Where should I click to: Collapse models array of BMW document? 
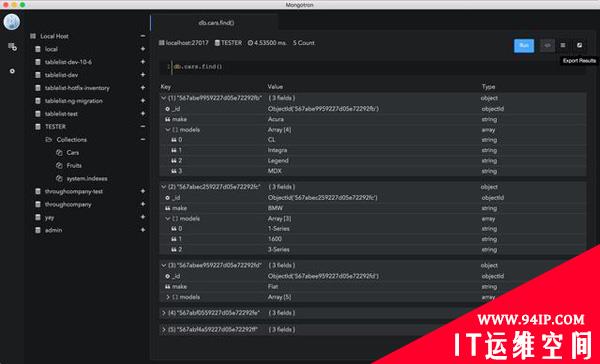[168, 219]
